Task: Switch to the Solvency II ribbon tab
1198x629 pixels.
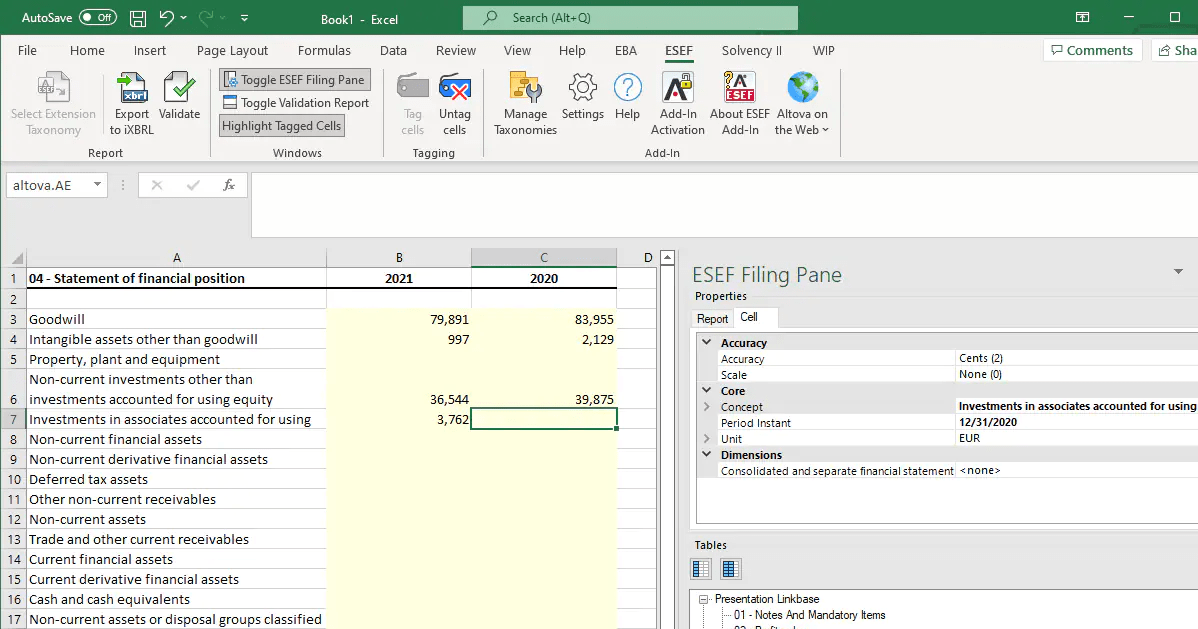Action: (751, 50)
